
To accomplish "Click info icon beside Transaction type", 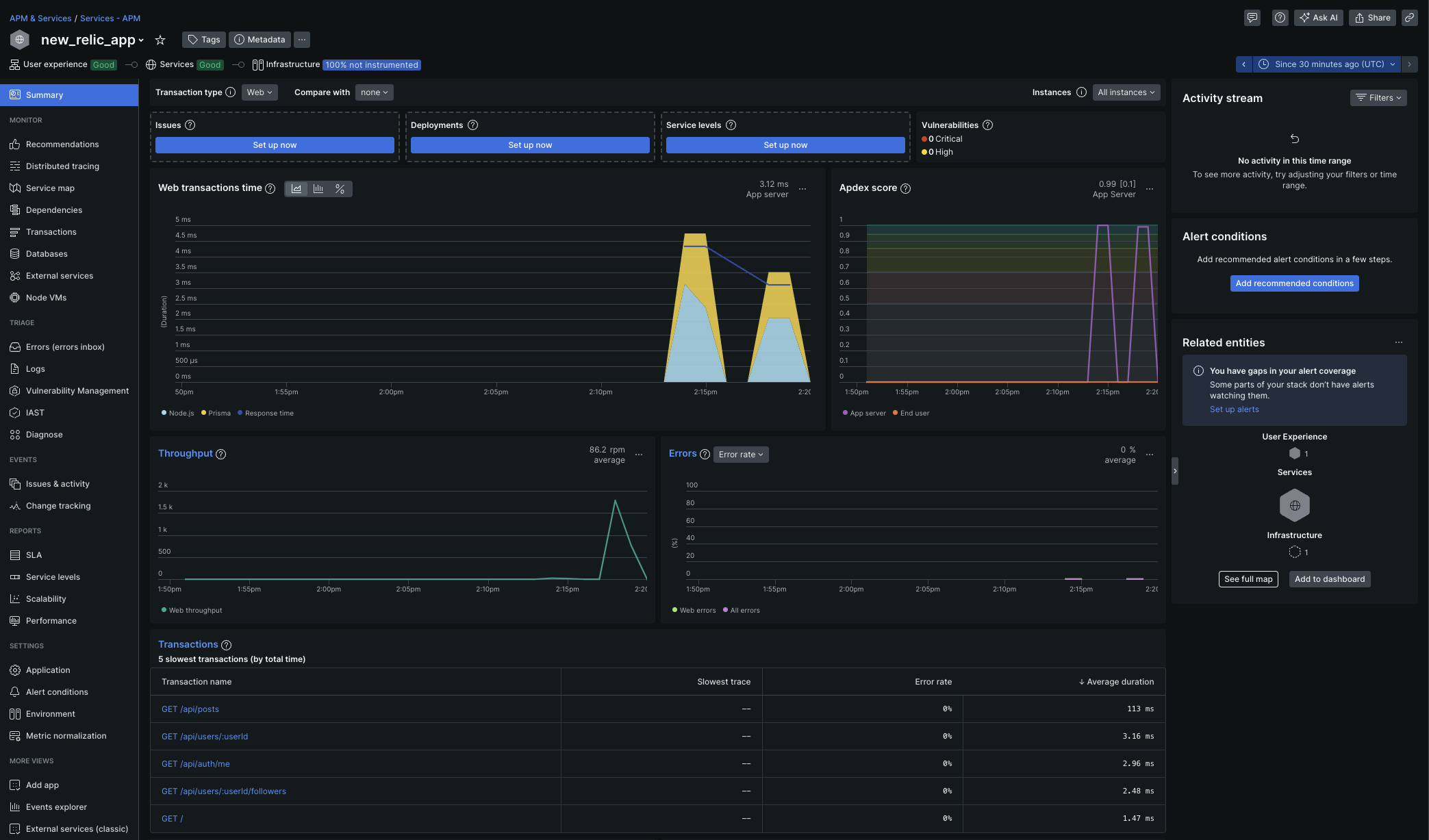I will [x=231, y=92].
